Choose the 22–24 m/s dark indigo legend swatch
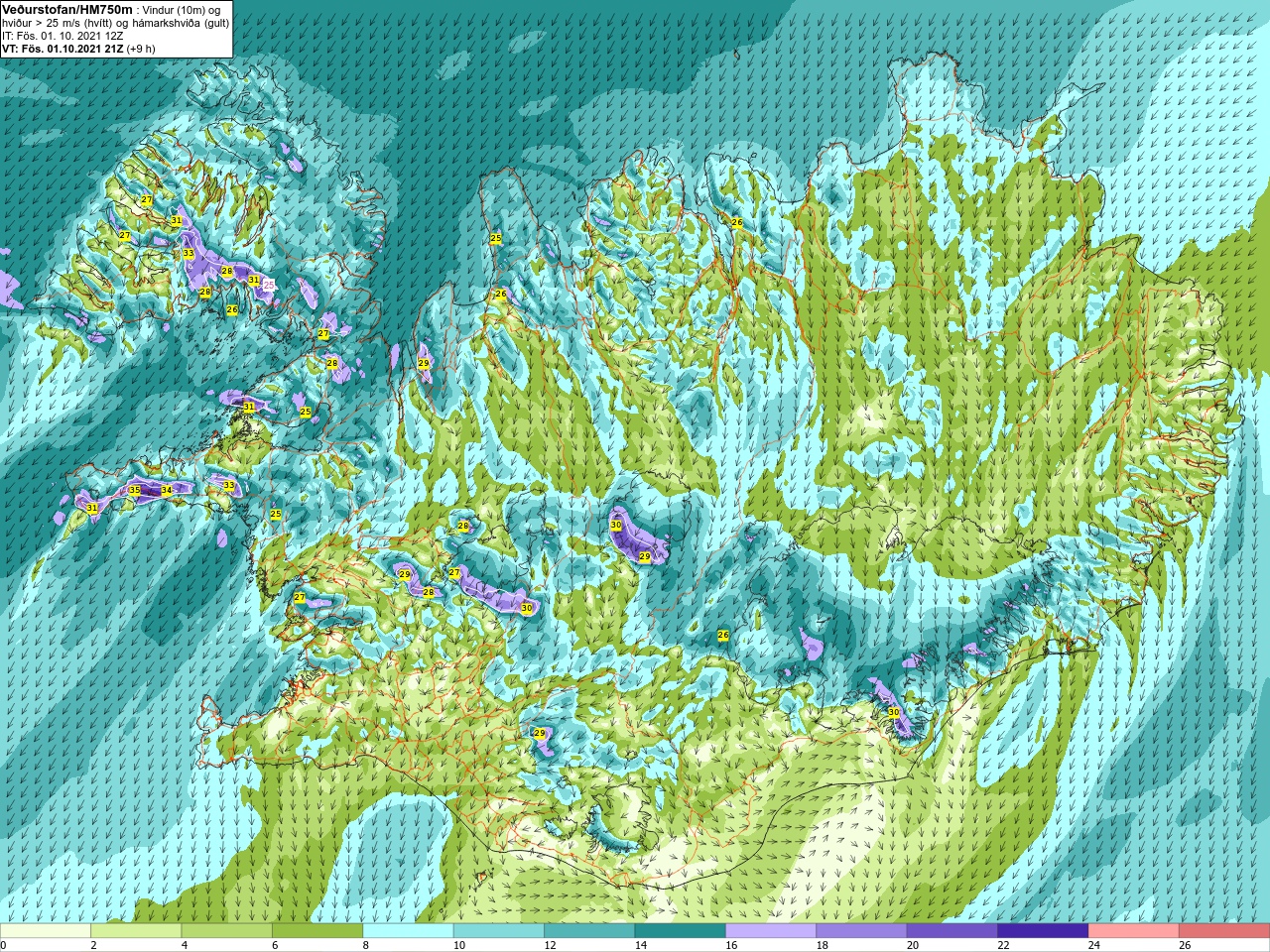Screen dimensions: 1270x952 1044,931
